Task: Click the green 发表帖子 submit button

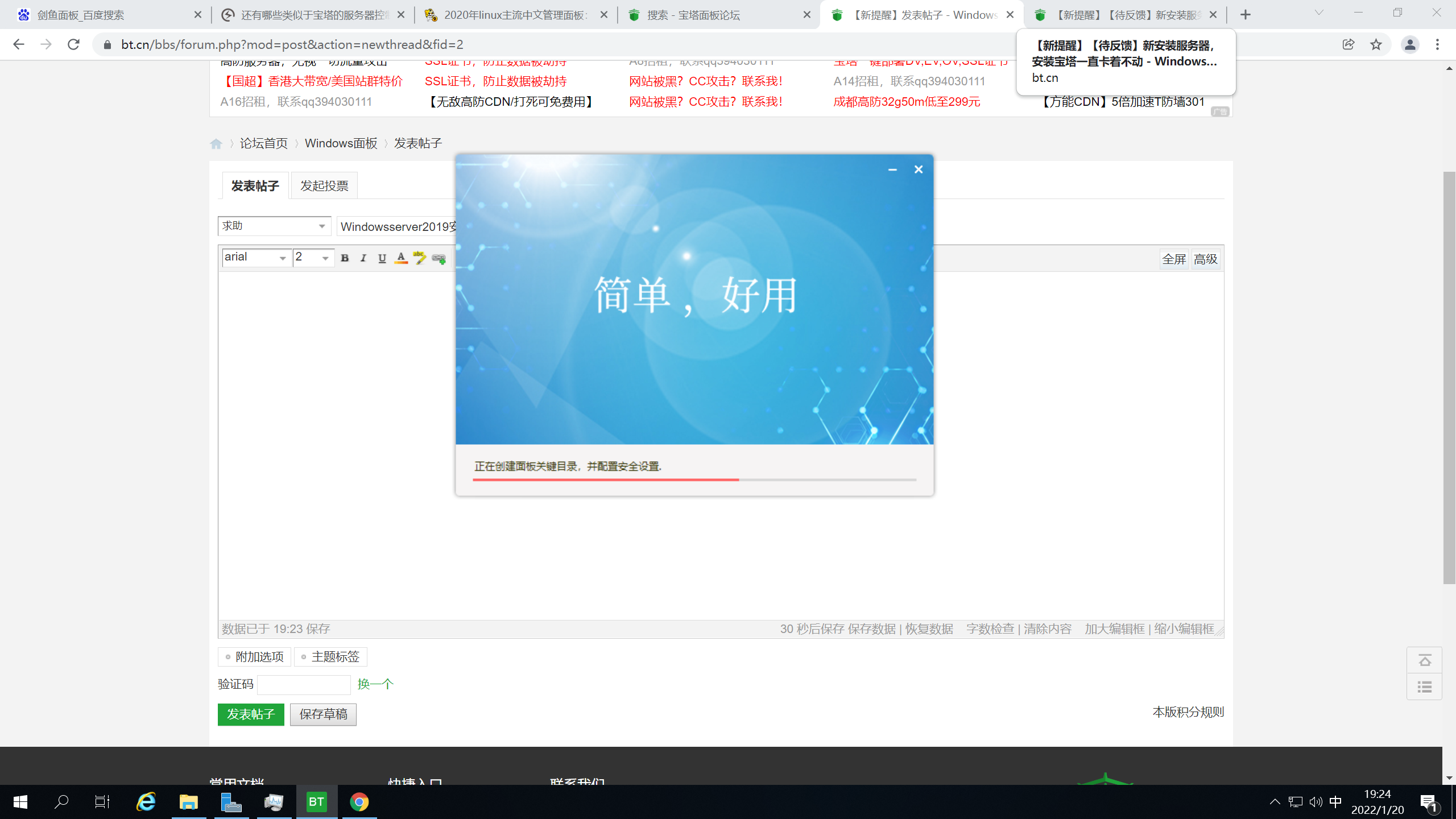Action: pyautogui.click(x=251, y=714)
